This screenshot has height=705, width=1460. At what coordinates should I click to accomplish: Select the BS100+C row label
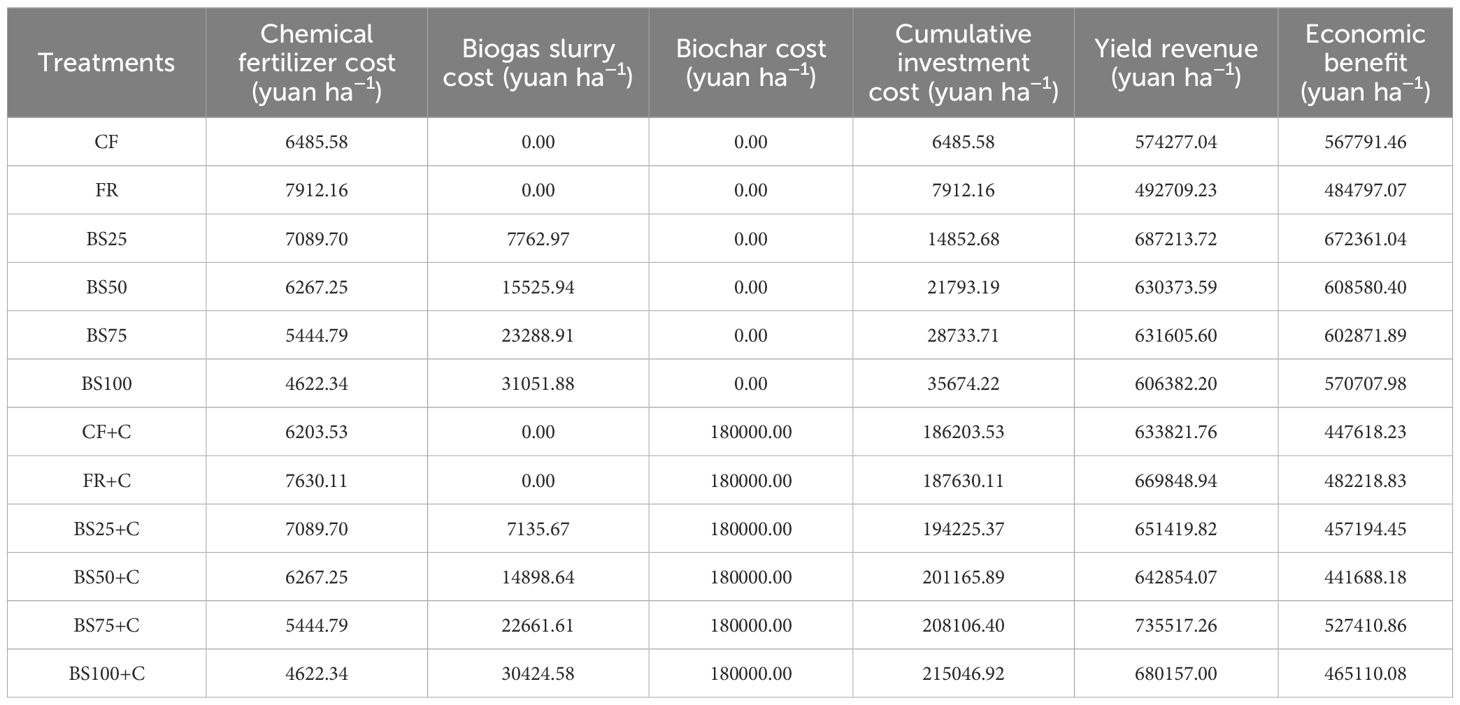pos(106,673)
